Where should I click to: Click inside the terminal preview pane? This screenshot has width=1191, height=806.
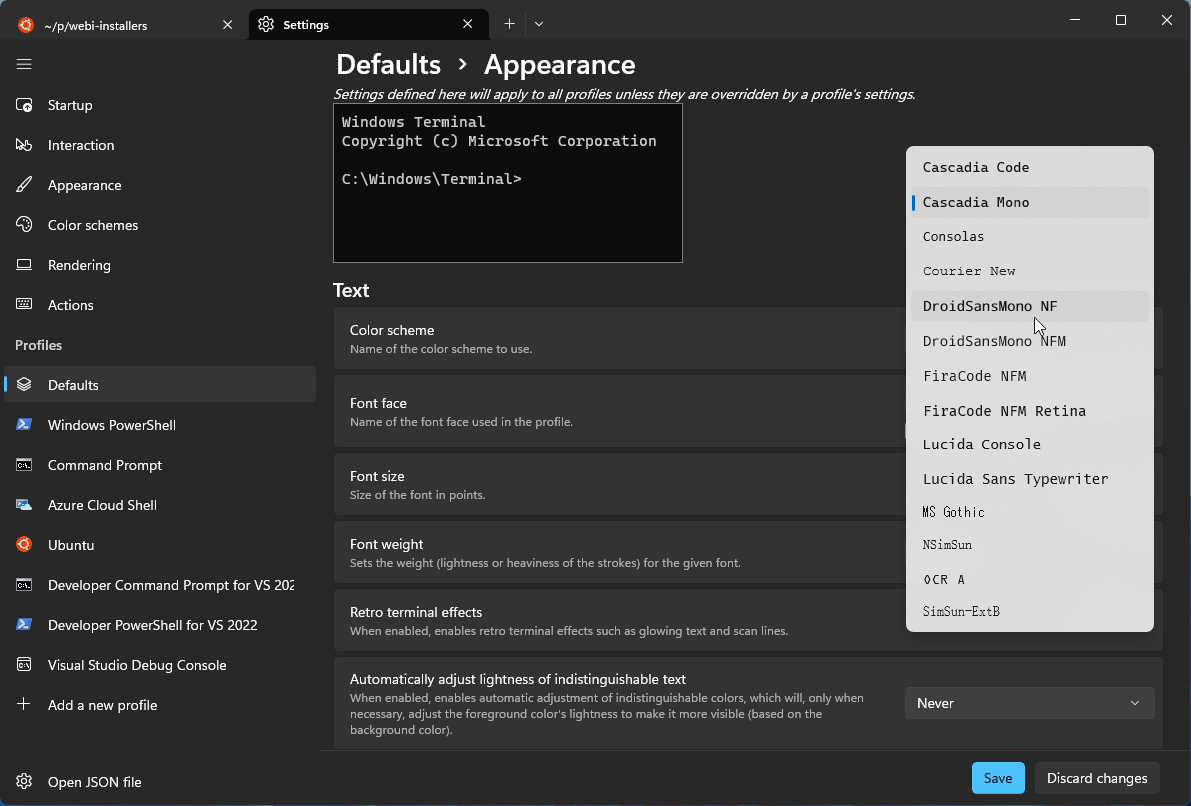pyautogui.click(x=507, y=183)
